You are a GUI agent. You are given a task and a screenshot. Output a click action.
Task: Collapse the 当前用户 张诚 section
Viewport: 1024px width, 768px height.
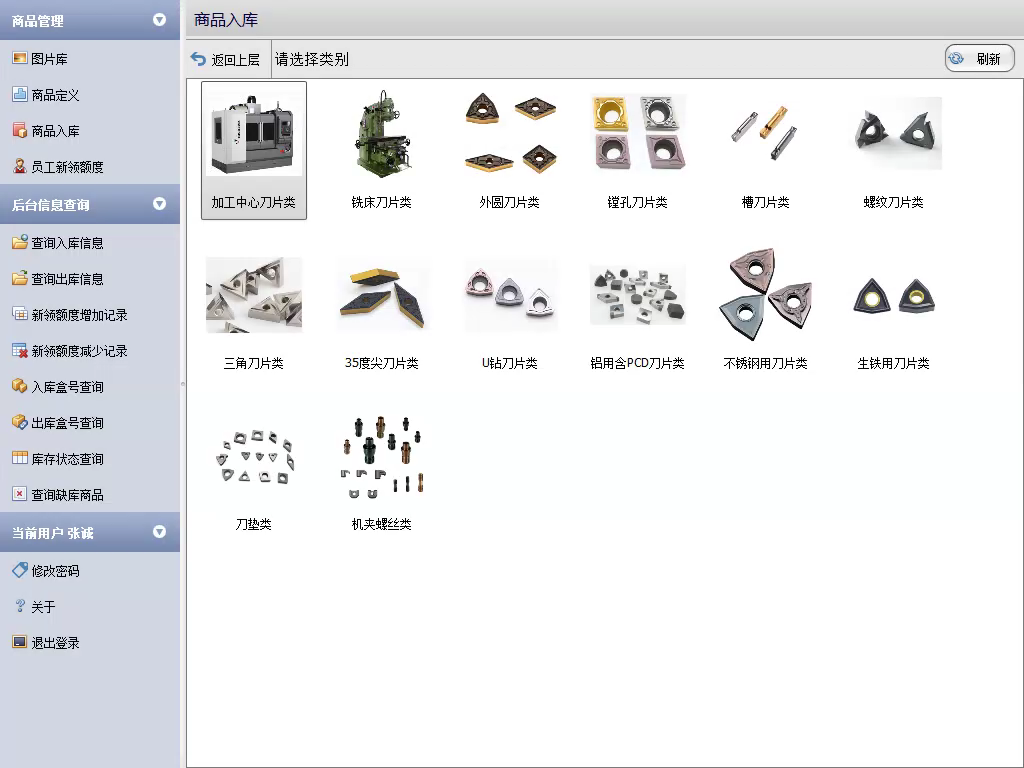pos(159,532)
